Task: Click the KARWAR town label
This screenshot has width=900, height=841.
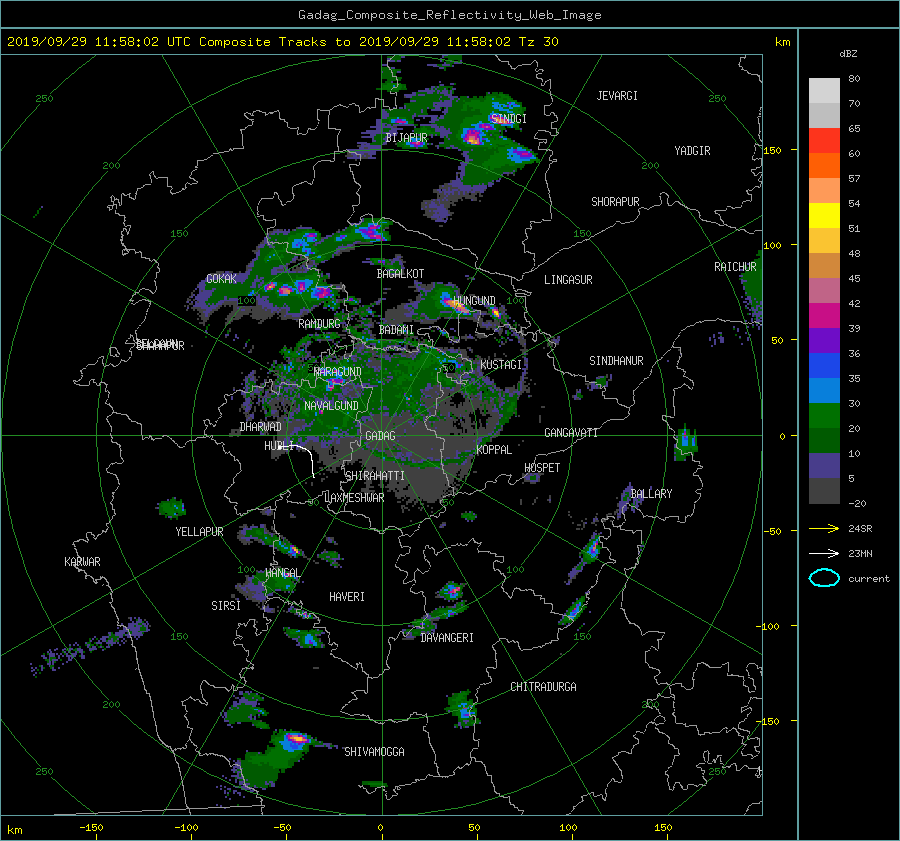Action: 82,562
